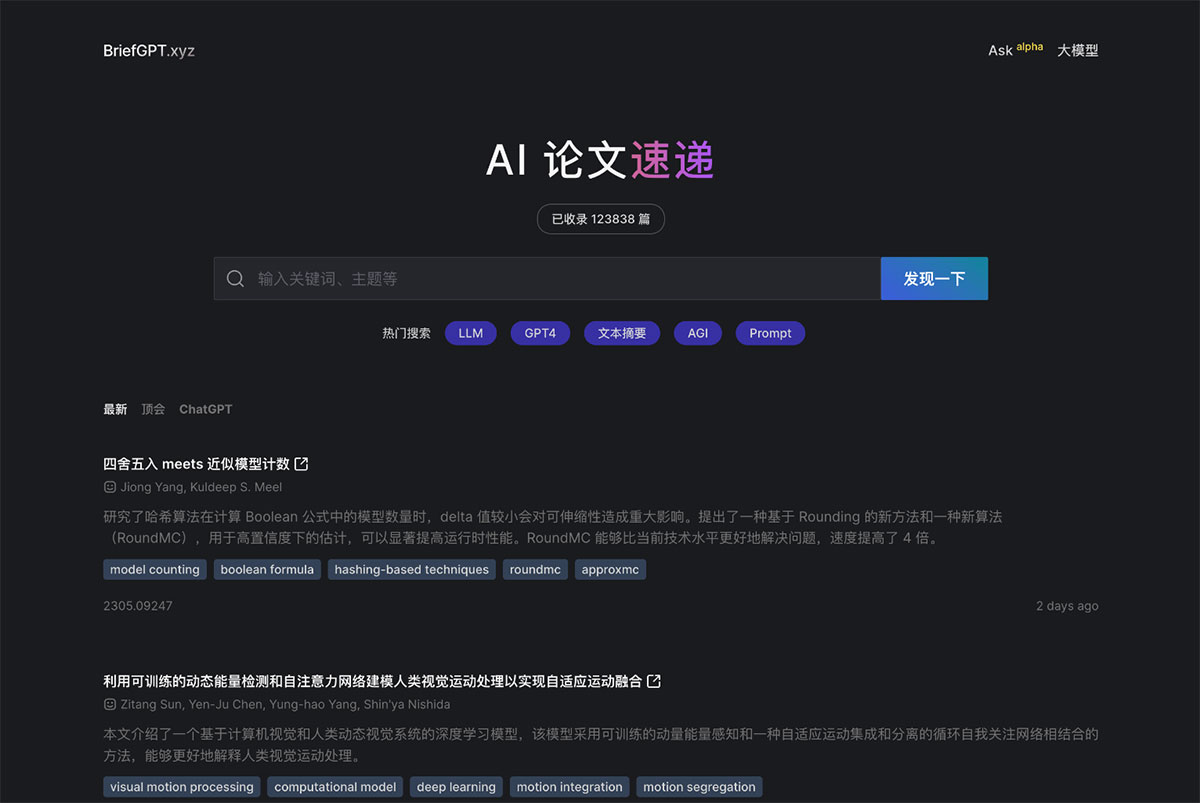Click the author icon before Zitang Sun
The image size is (1200, 803).
pyautogui.click(x=109, y=704)
